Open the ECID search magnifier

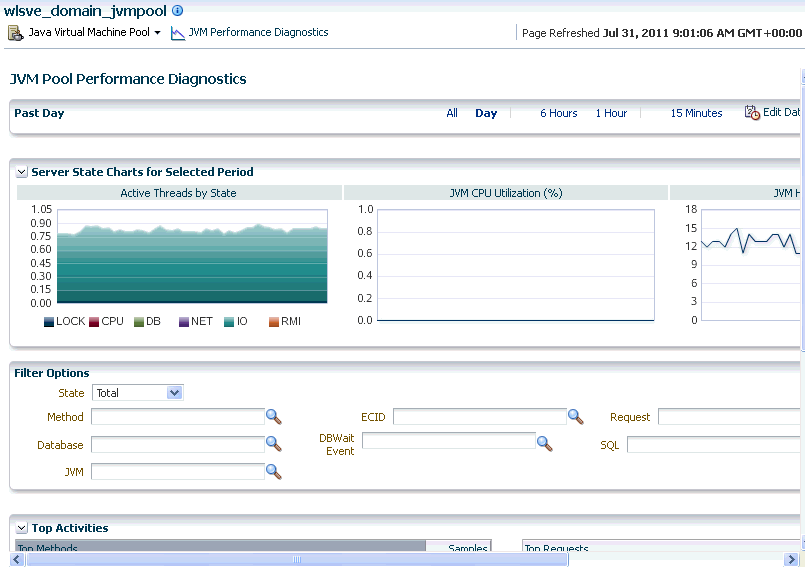tap(575, 417)
